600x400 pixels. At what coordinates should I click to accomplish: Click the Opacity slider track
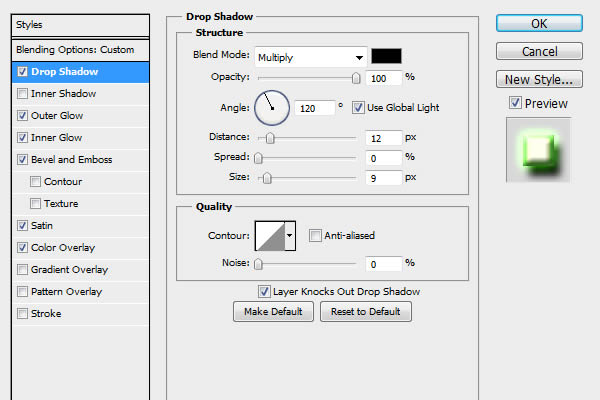coord(305,78)
